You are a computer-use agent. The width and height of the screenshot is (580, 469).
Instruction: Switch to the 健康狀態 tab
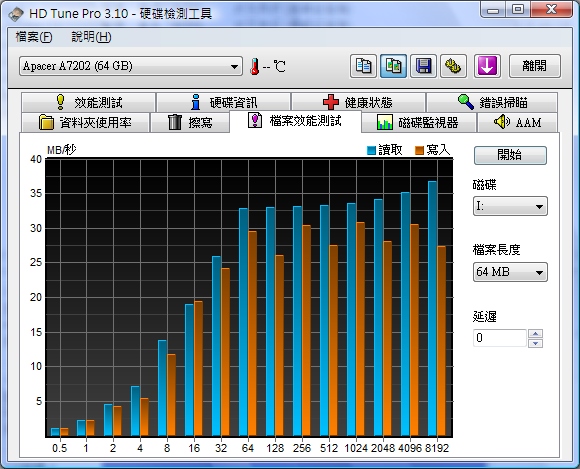358,102
